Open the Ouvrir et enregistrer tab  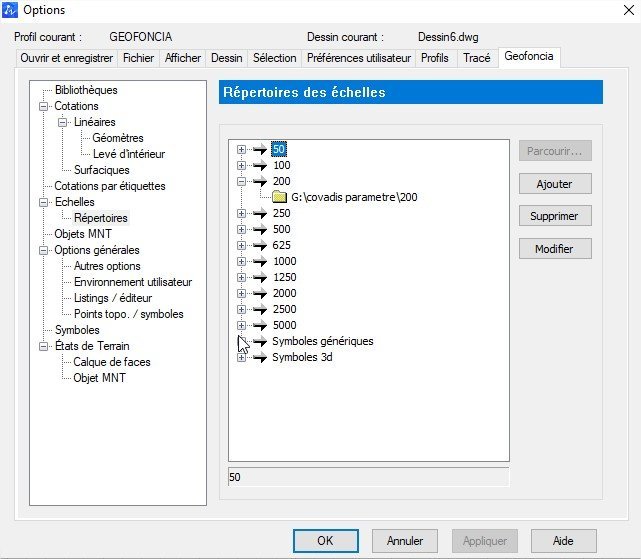point(67,58)
